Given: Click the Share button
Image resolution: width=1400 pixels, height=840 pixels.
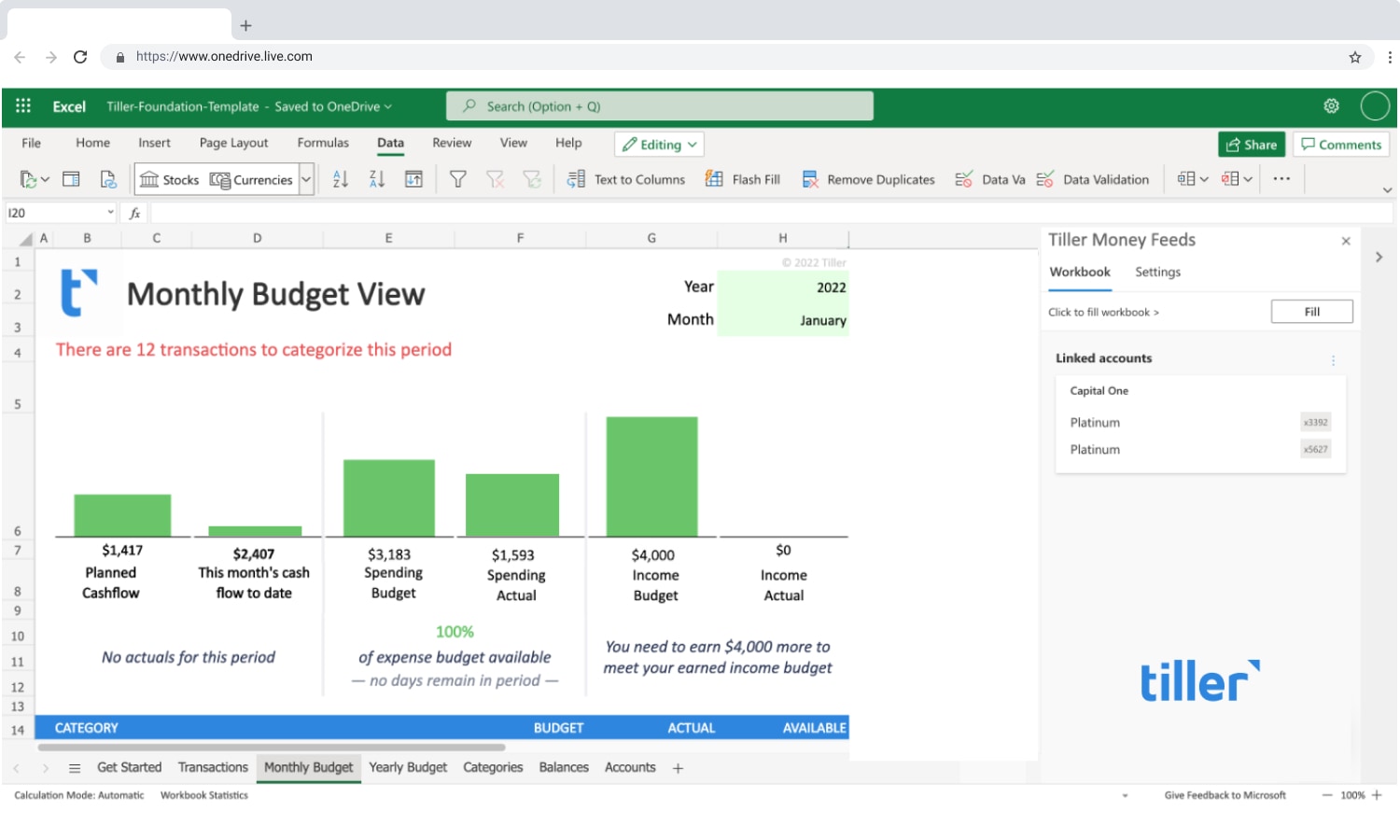Looking at the screenshot, I should pos(1252,145).
